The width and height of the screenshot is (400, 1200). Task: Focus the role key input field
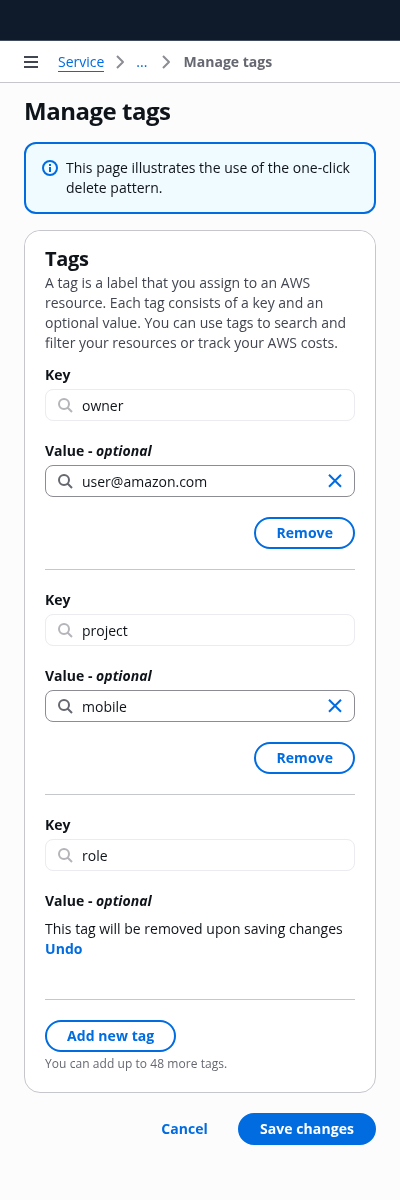click(x=200, y=855)
